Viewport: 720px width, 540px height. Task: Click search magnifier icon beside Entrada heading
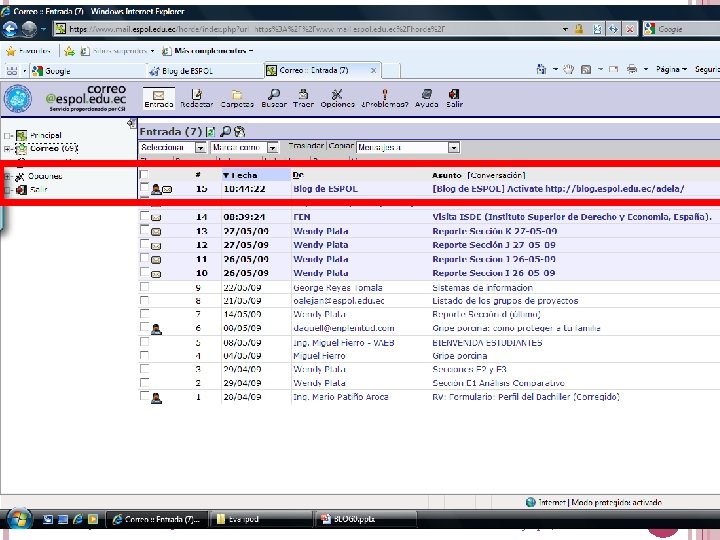pyautogui.click(x=225, y=132)
